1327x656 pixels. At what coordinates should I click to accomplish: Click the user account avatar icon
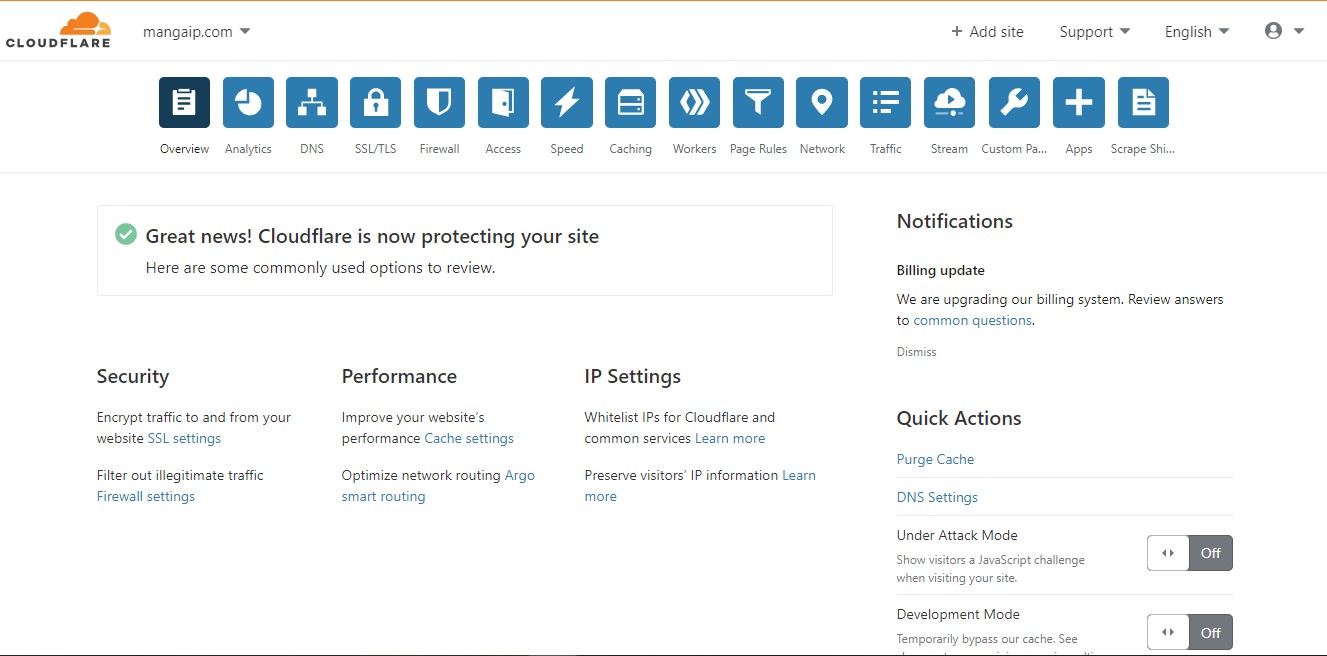pyautogui.click(x=1273, y=31)
